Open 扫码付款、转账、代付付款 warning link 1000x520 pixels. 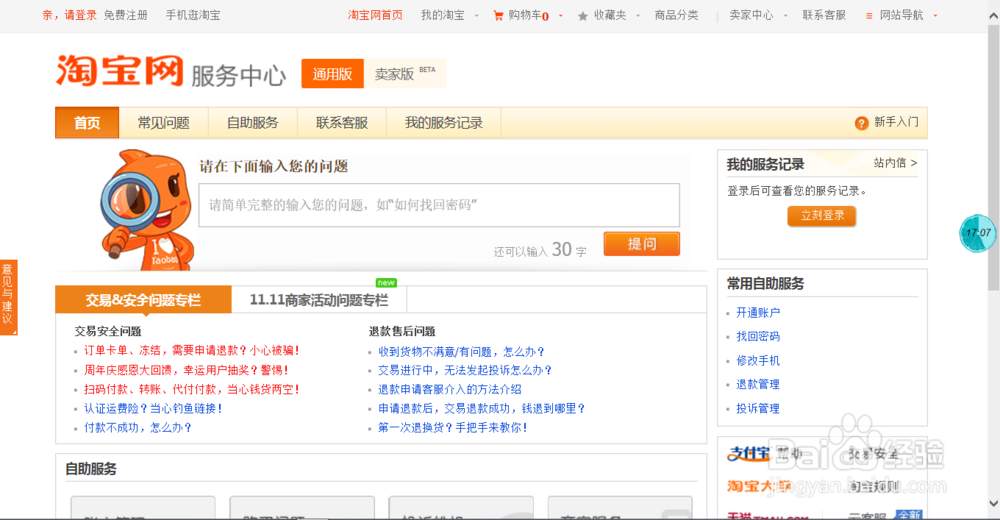point(192,389)
